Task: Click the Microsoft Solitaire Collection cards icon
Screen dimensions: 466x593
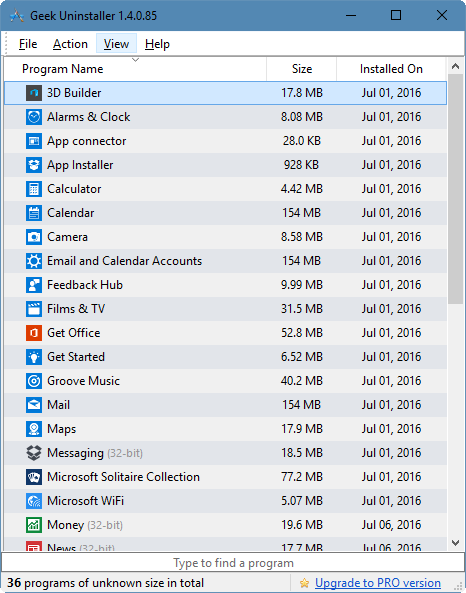Action: (x=34, y=477)
